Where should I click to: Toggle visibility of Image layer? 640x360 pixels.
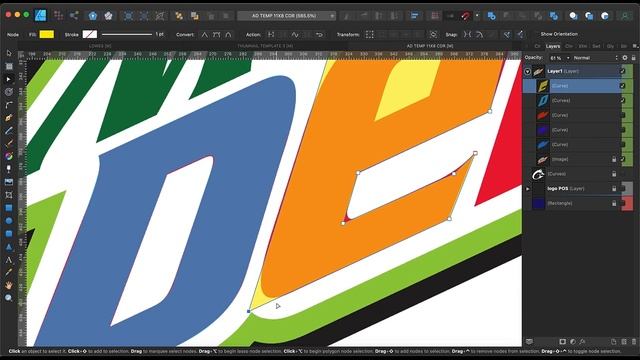[x=622, y=159]
